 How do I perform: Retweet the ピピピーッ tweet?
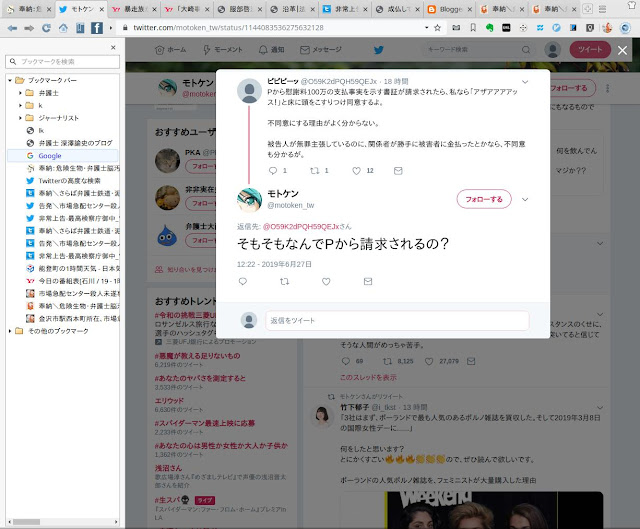[x=314, y=171]
